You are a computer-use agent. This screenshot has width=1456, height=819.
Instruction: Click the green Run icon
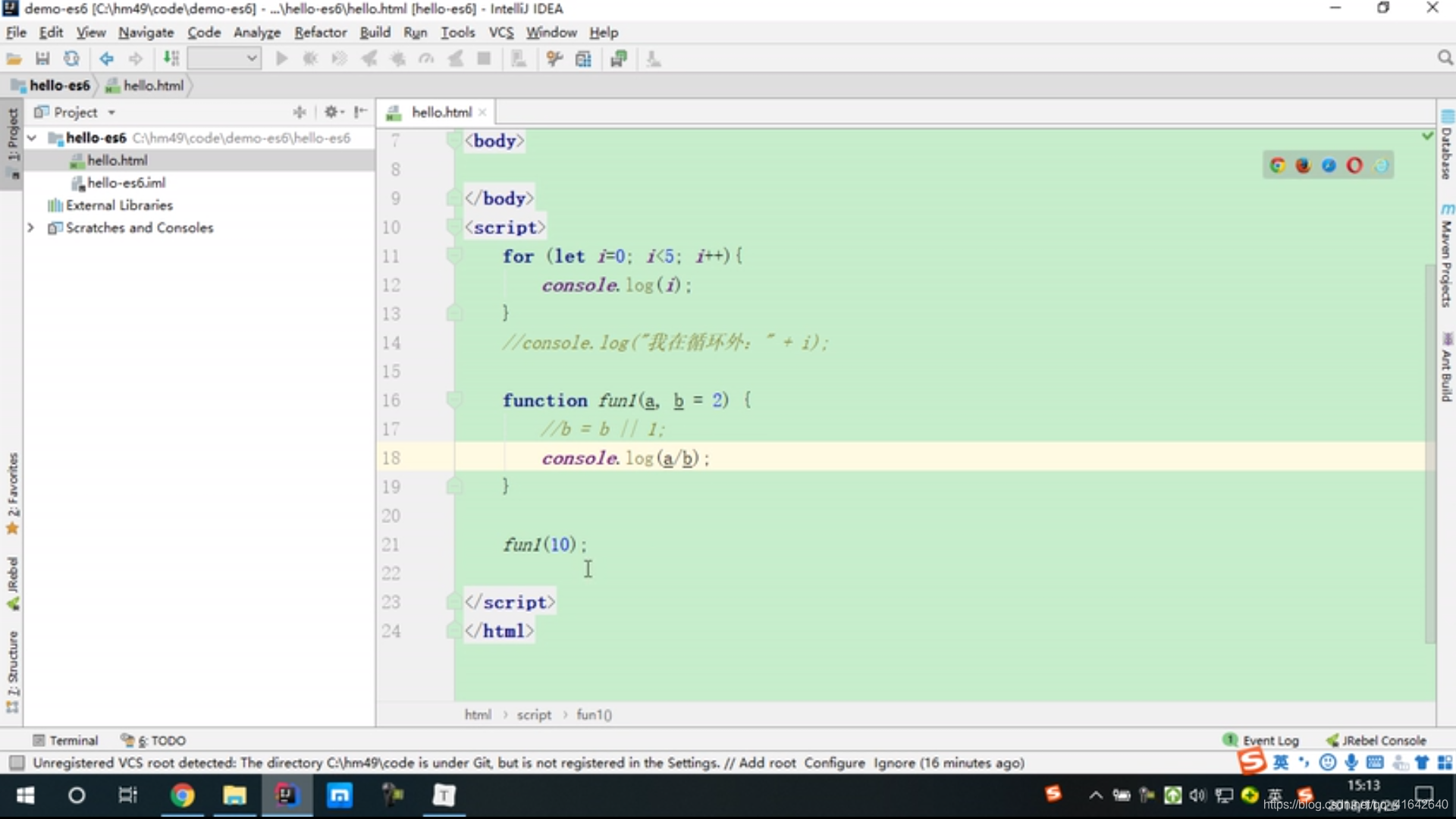(281, 59)
